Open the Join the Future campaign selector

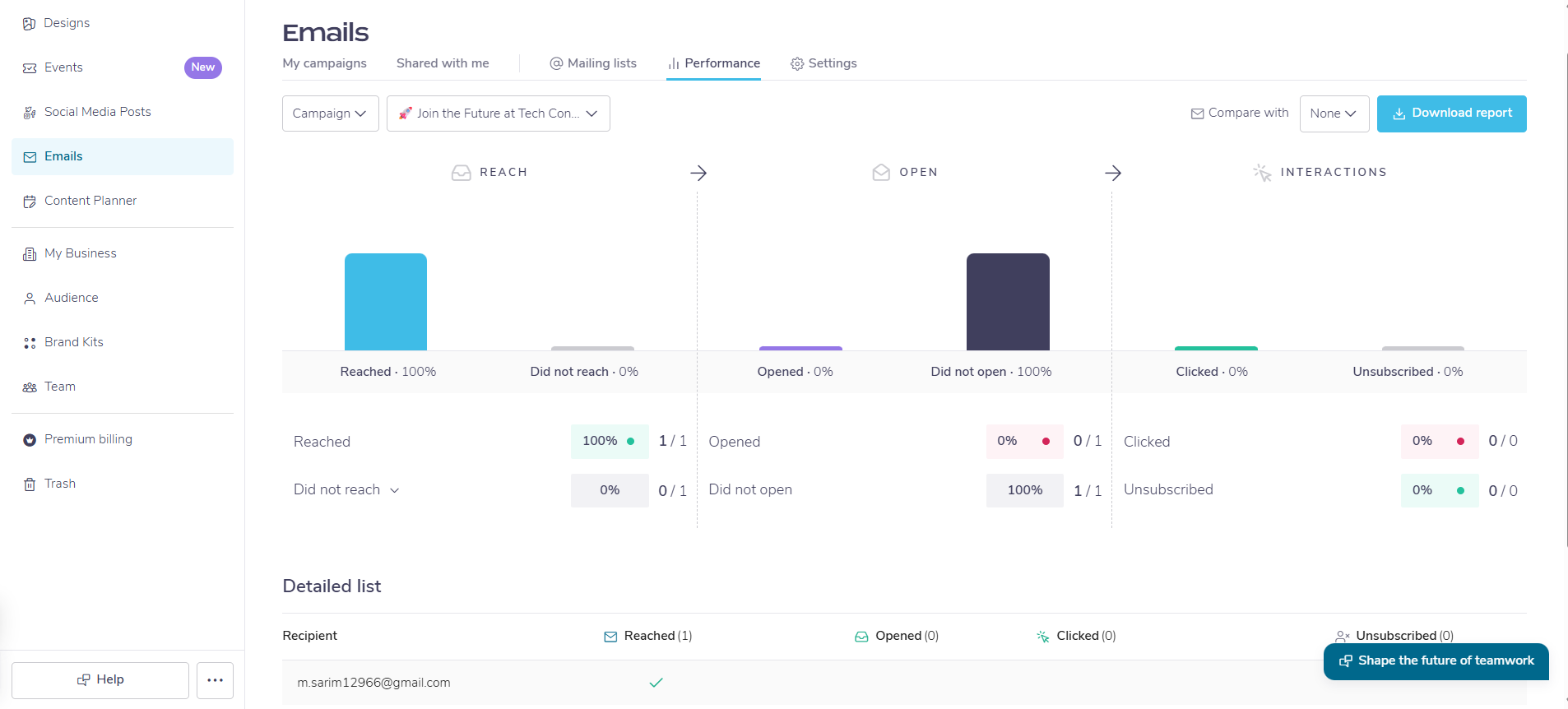(499, 114)
